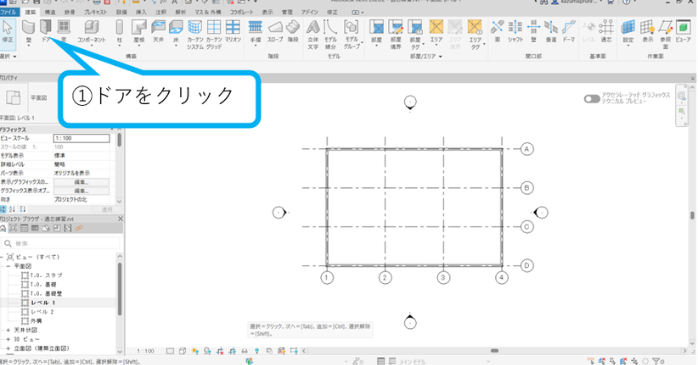Screen dimensions: 698x365
Task: Select the Mullion (マリオン) tool
Action: point(233,31)
